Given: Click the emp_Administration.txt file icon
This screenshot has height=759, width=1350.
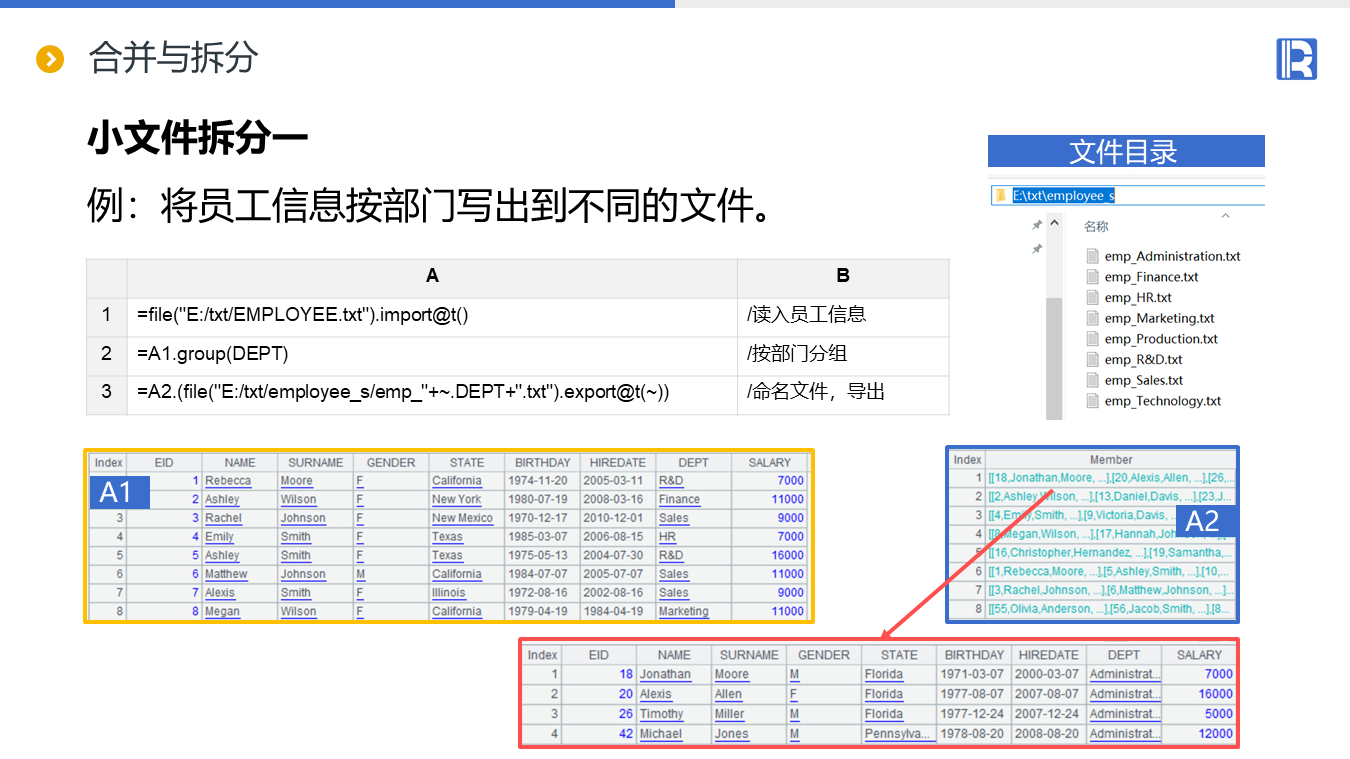Looking at the screenshot, I should (x=1092, y=256).
